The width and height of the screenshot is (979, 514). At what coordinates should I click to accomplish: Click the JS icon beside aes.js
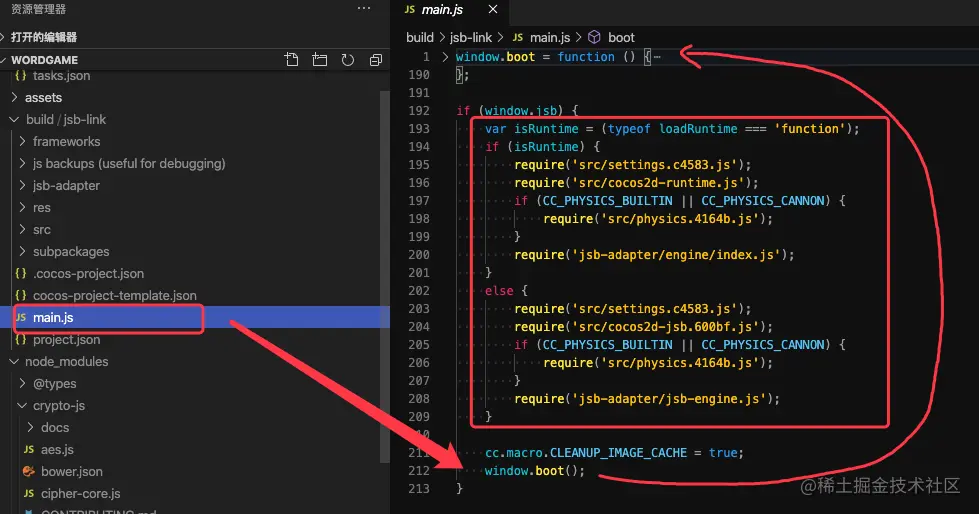pos(29,449)
